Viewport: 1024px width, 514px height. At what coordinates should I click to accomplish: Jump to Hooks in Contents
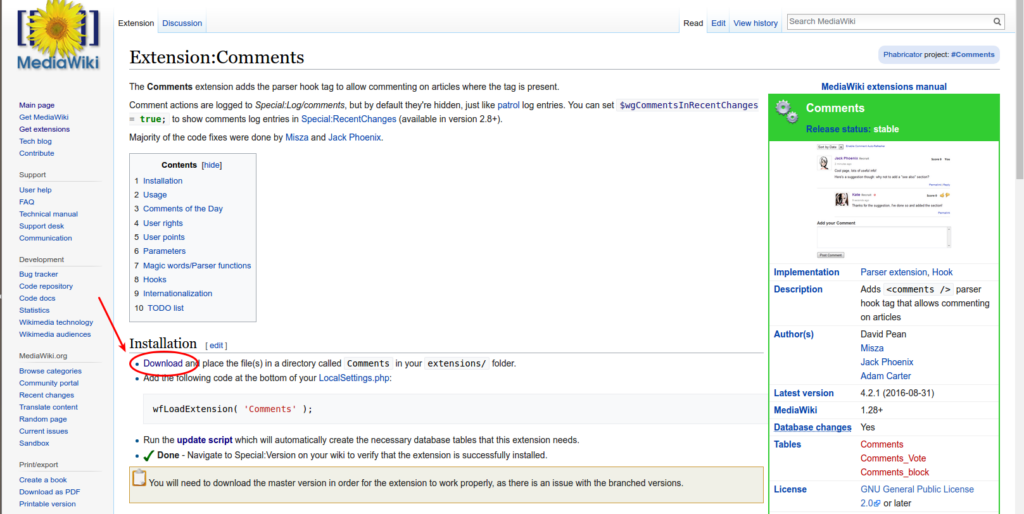155,280
